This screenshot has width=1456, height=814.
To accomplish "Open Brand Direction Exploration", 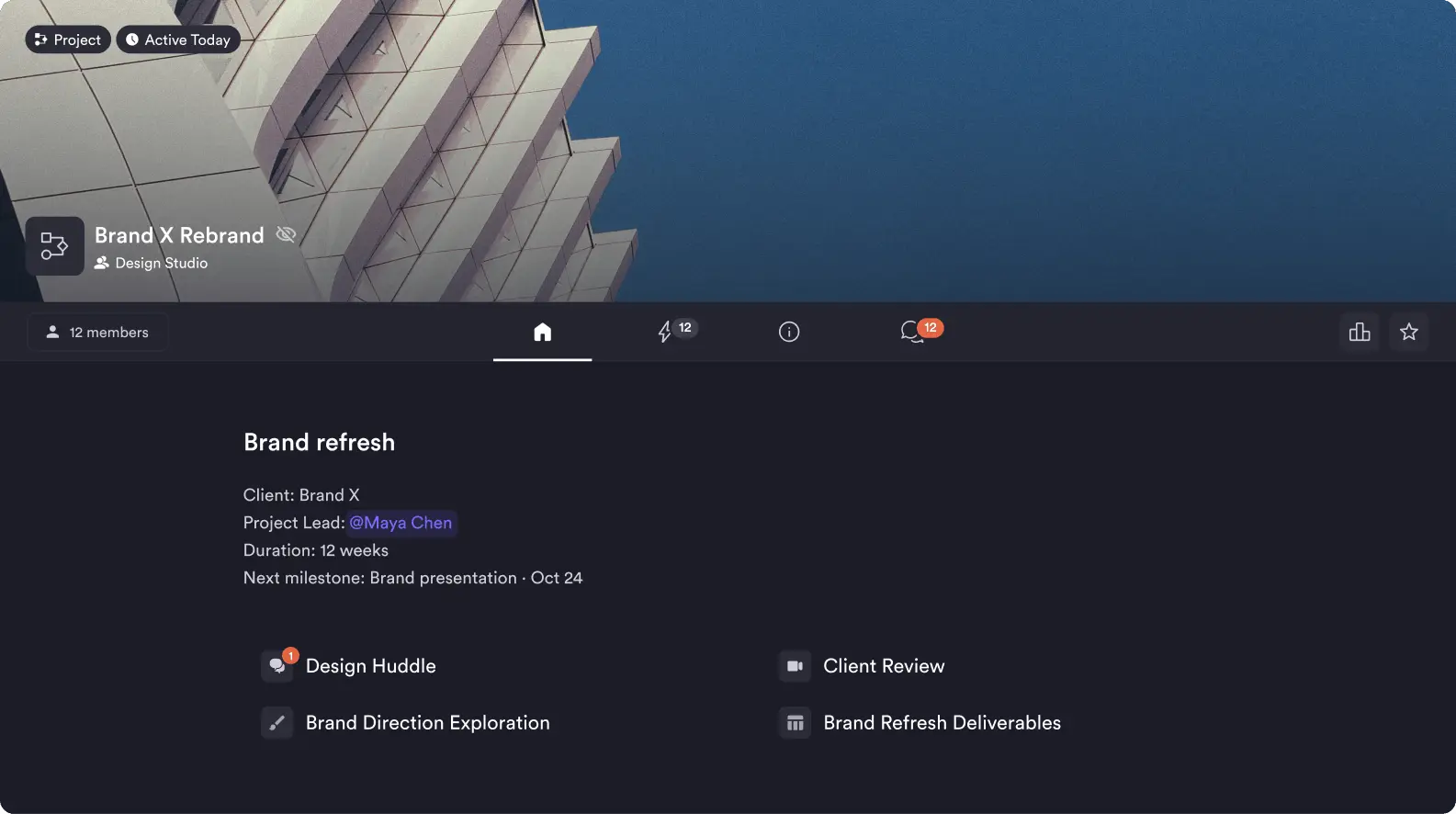I will tap(428, 723).
